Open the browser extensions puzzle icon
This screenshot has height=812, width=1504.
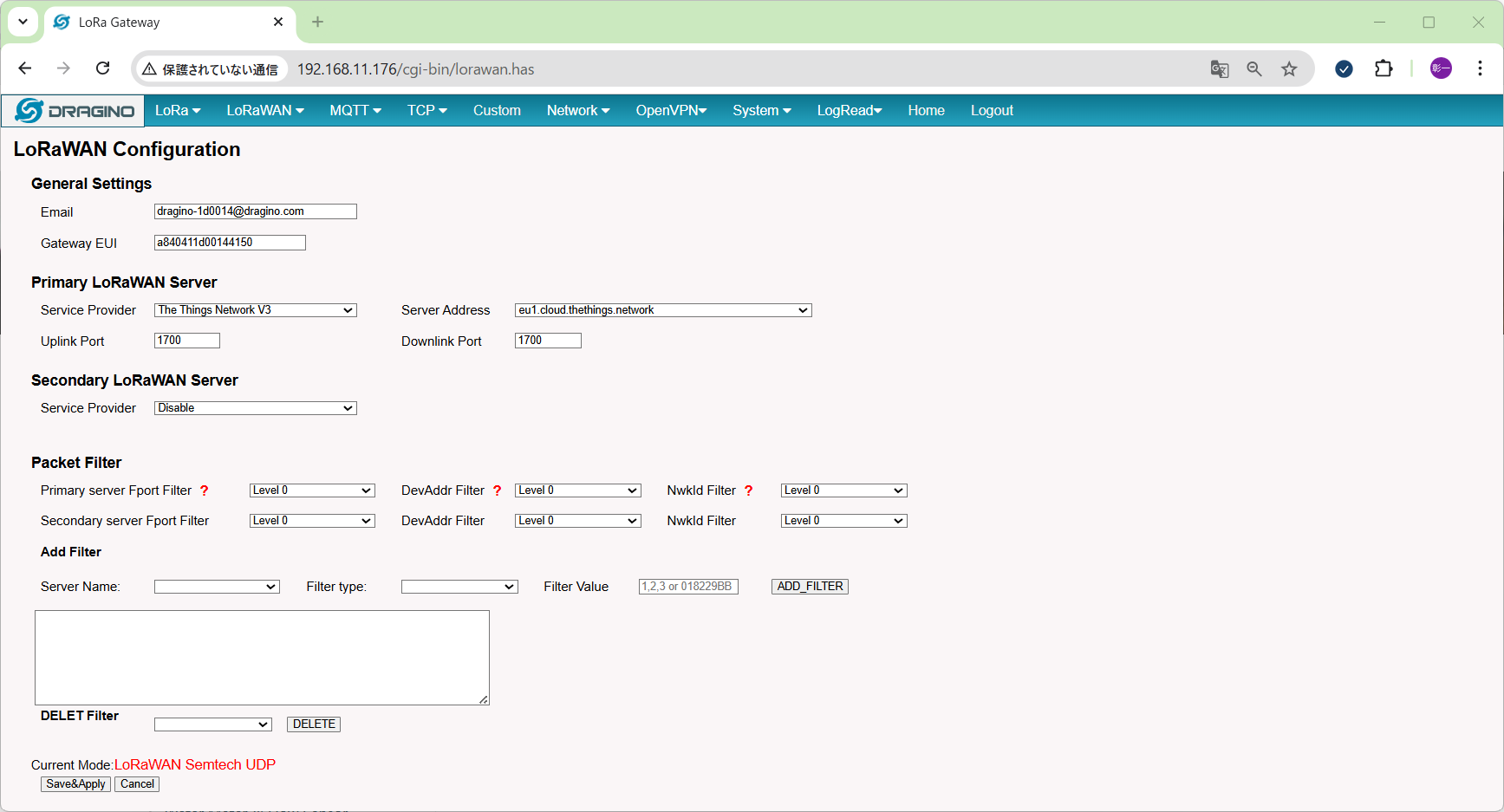[x=1384, y=68]
